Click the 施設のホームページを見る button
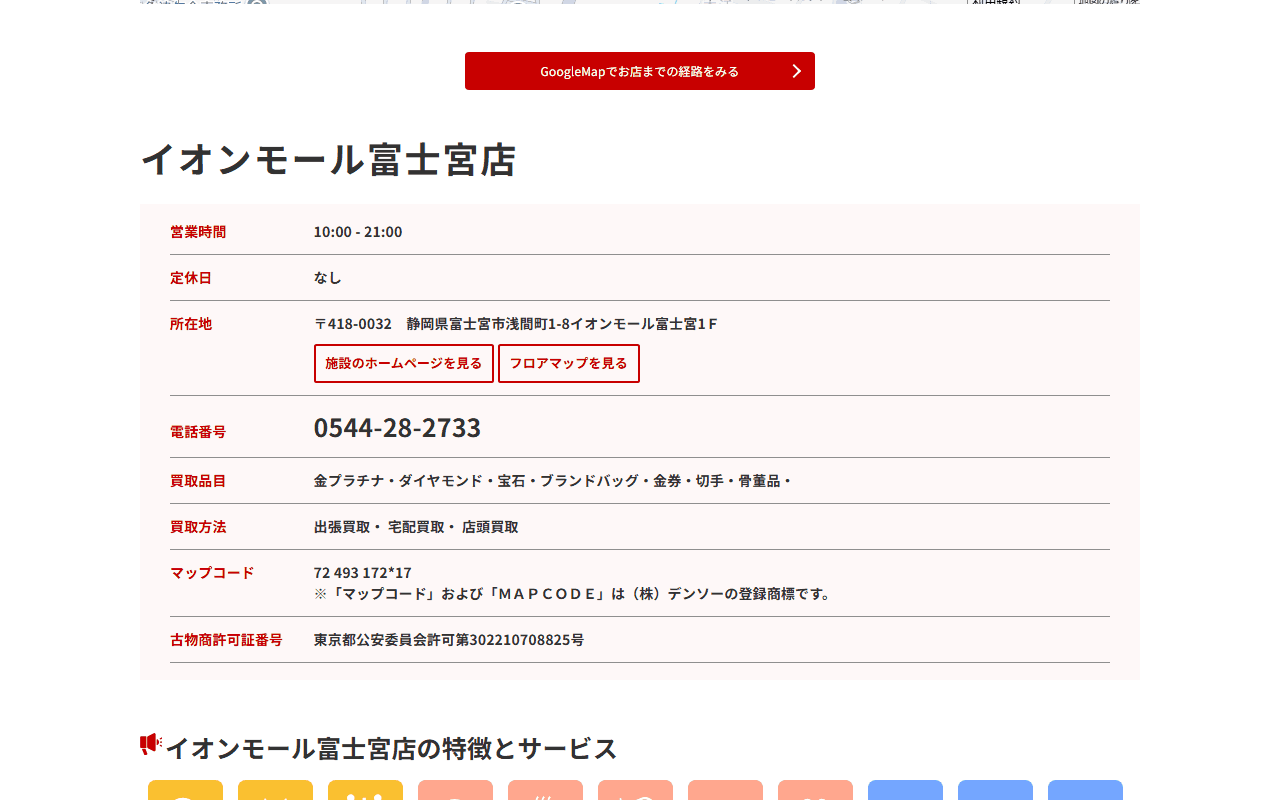The image size is (1280, 800). coord(404,364)
